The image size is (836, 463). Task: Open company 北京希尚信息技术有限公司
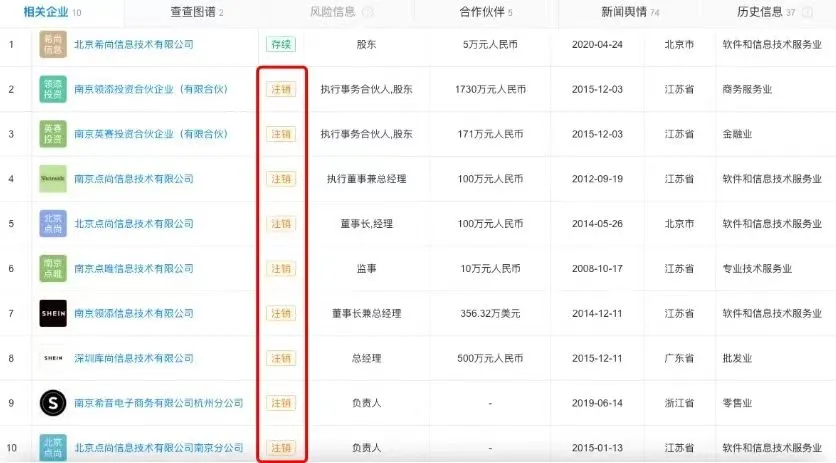[133, 44]
